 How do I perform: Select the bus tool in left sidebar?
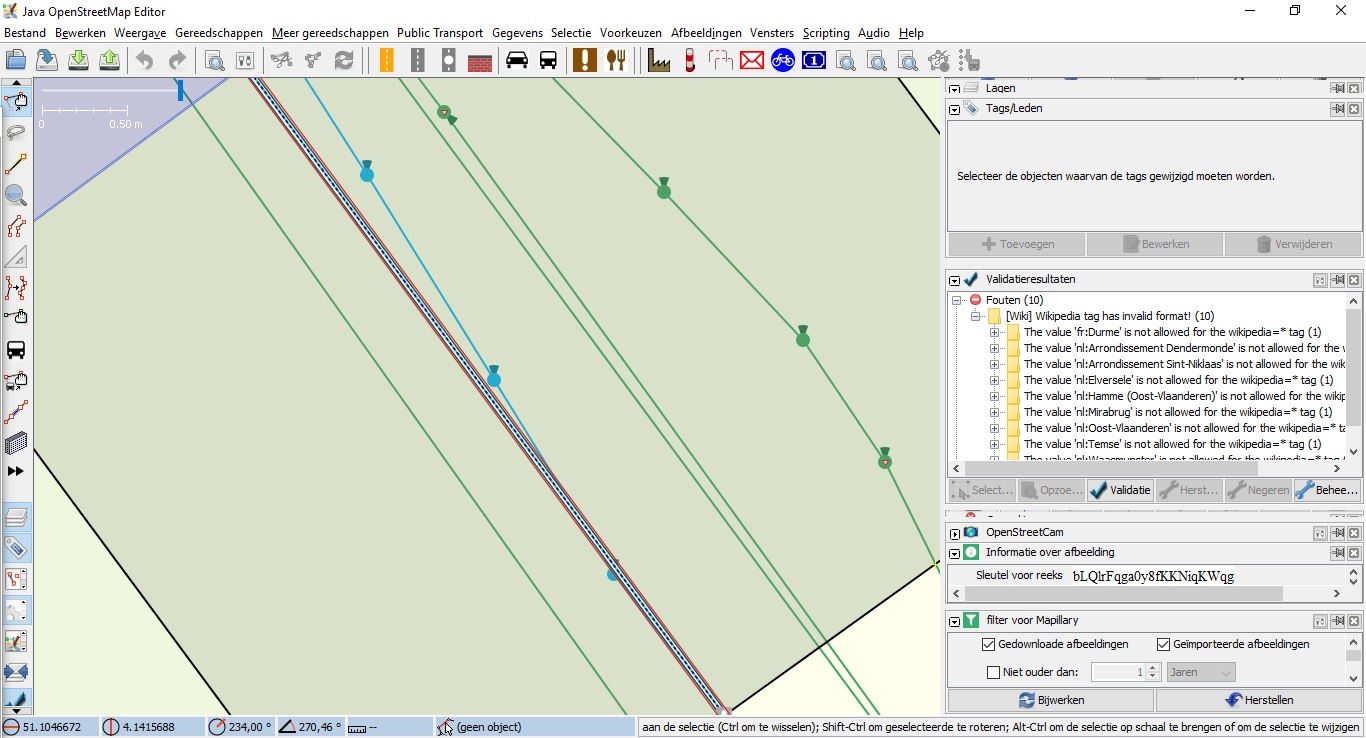16,350
